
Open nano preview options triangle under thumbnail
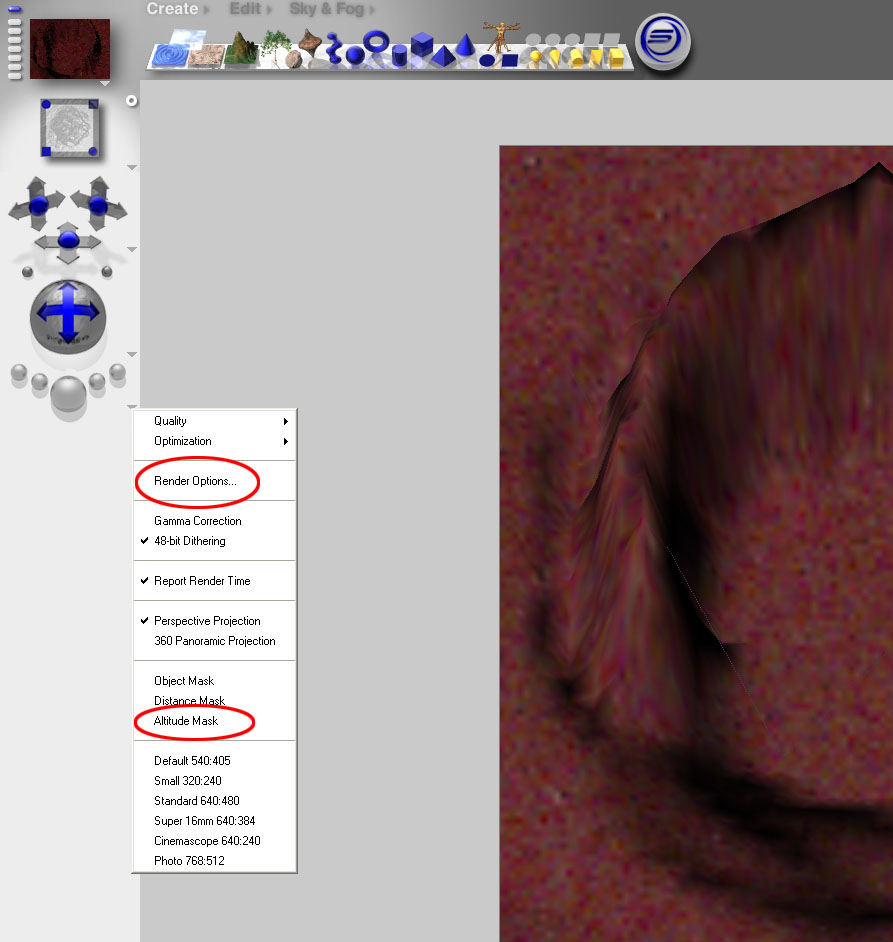(105, 84)
